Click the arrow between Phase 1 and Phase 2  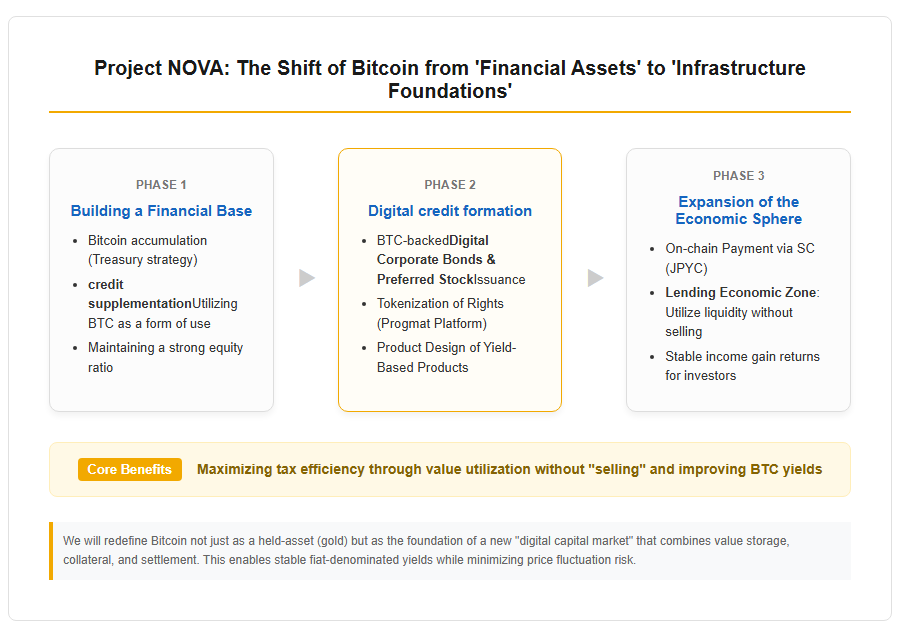307,278
